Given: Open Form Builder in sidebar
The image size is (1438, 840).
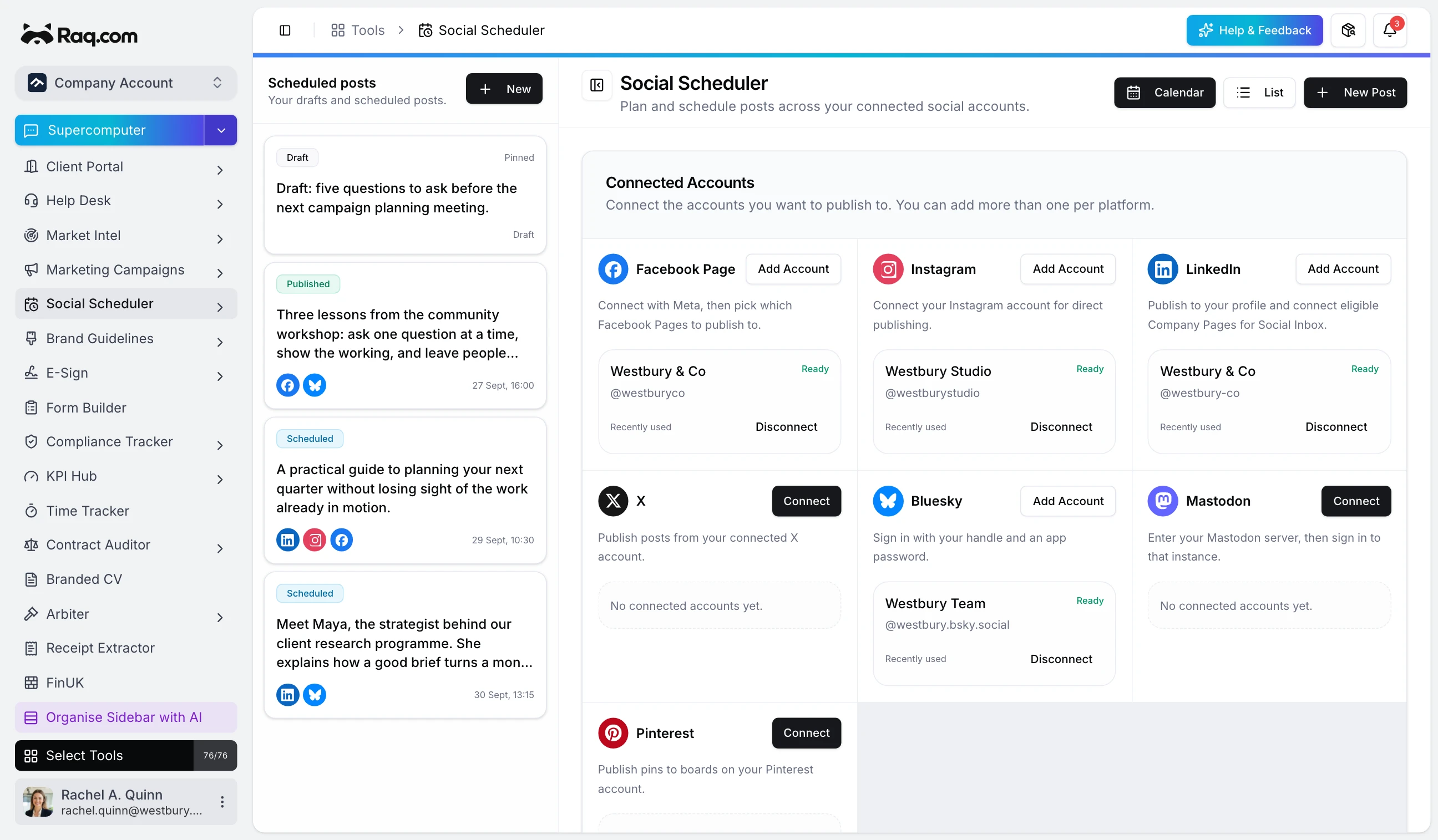Looking at the screenshot, I should click(x=125, y=407).
